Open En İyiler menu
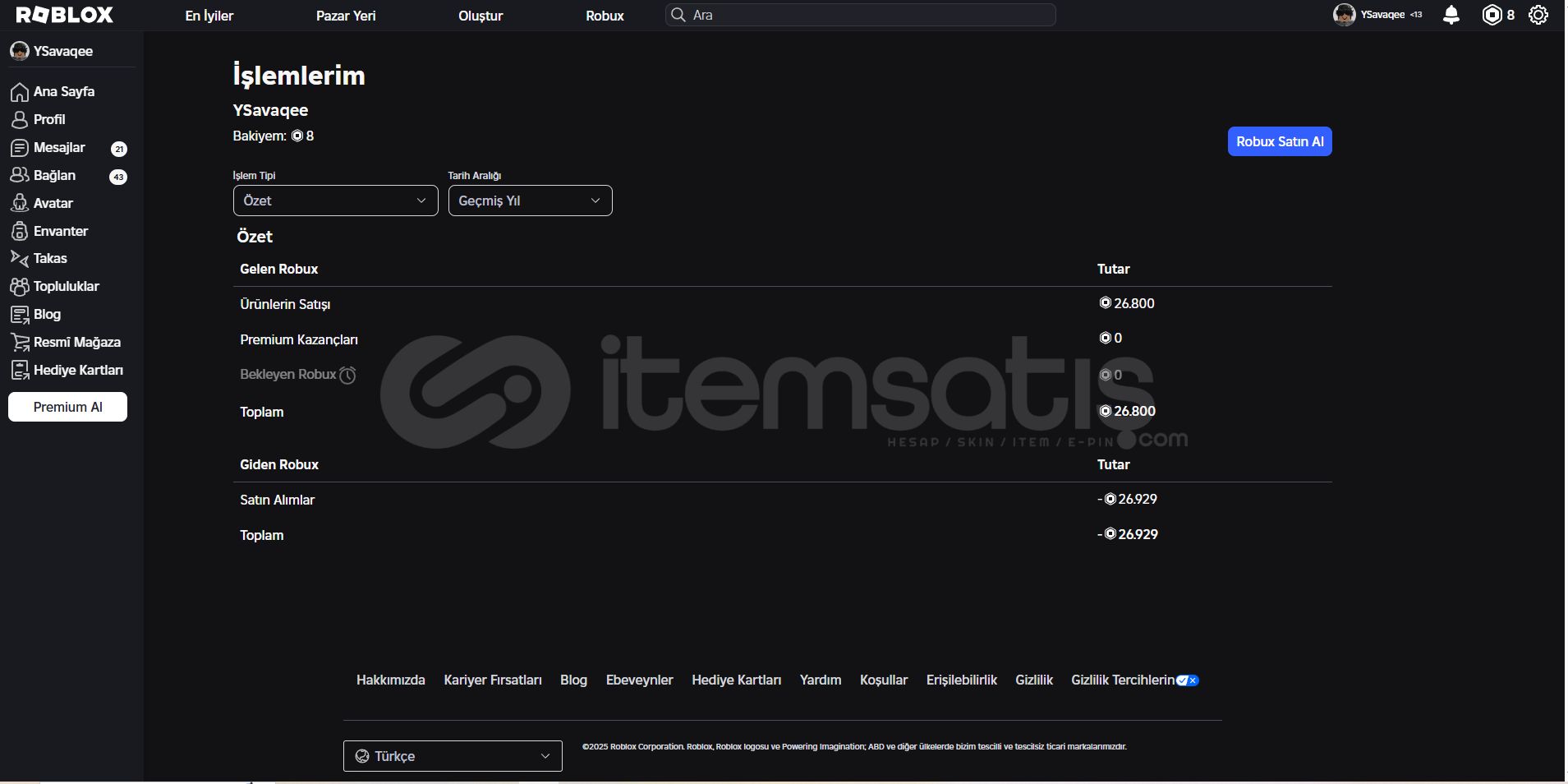The image size is (1568, 784). coord(209,16)
